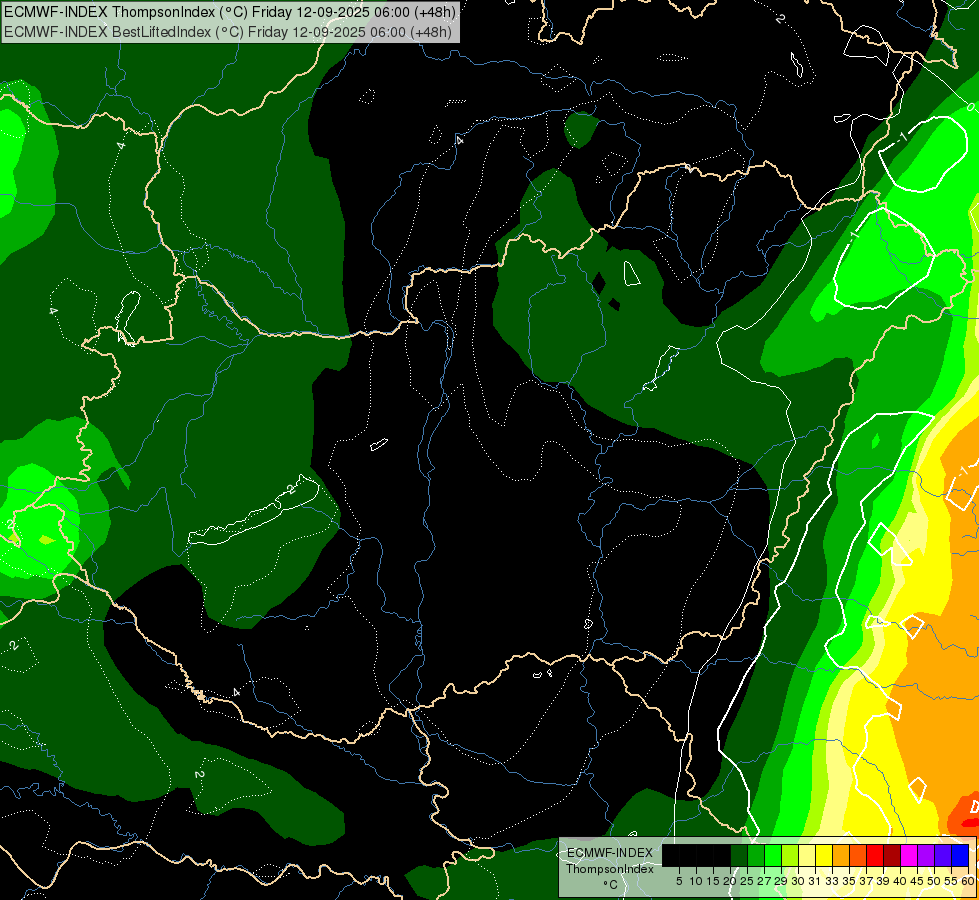Click the legend scale value 55
The height and width of the screenshot is (900, 979).
coord(951,881)
